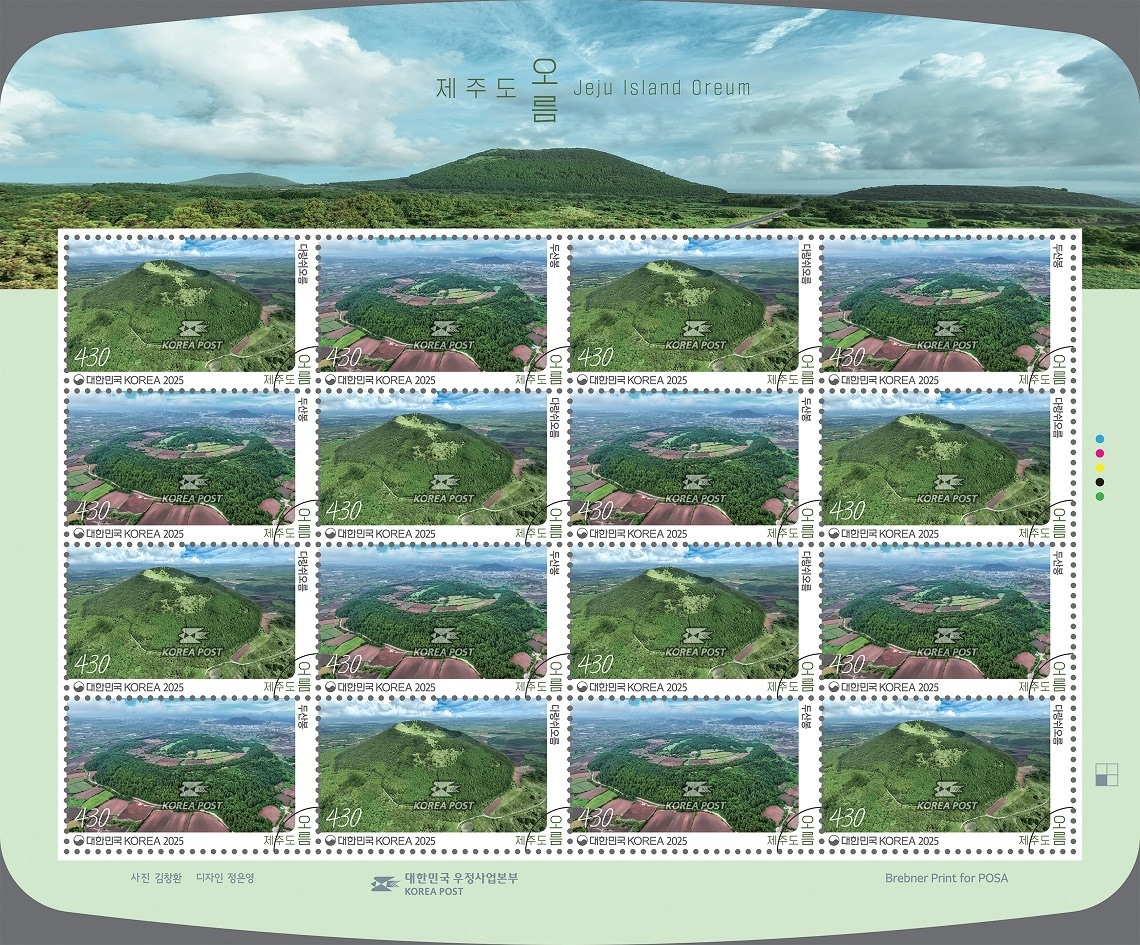Click the black color registration dot

point(1100,481)
